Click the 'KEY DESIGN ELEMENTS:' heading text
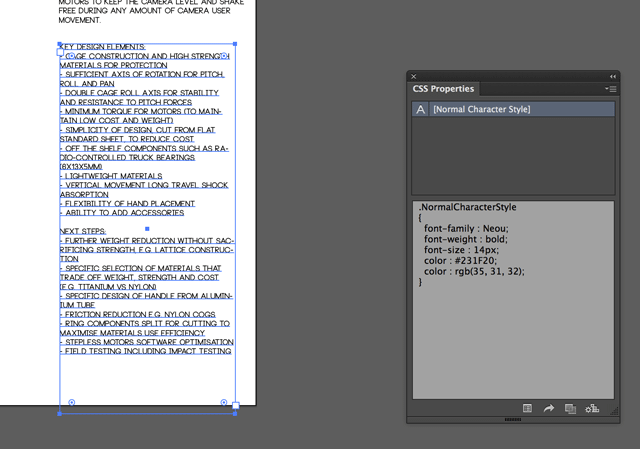This screenshot has height=449, width=640. pos(102,47)
